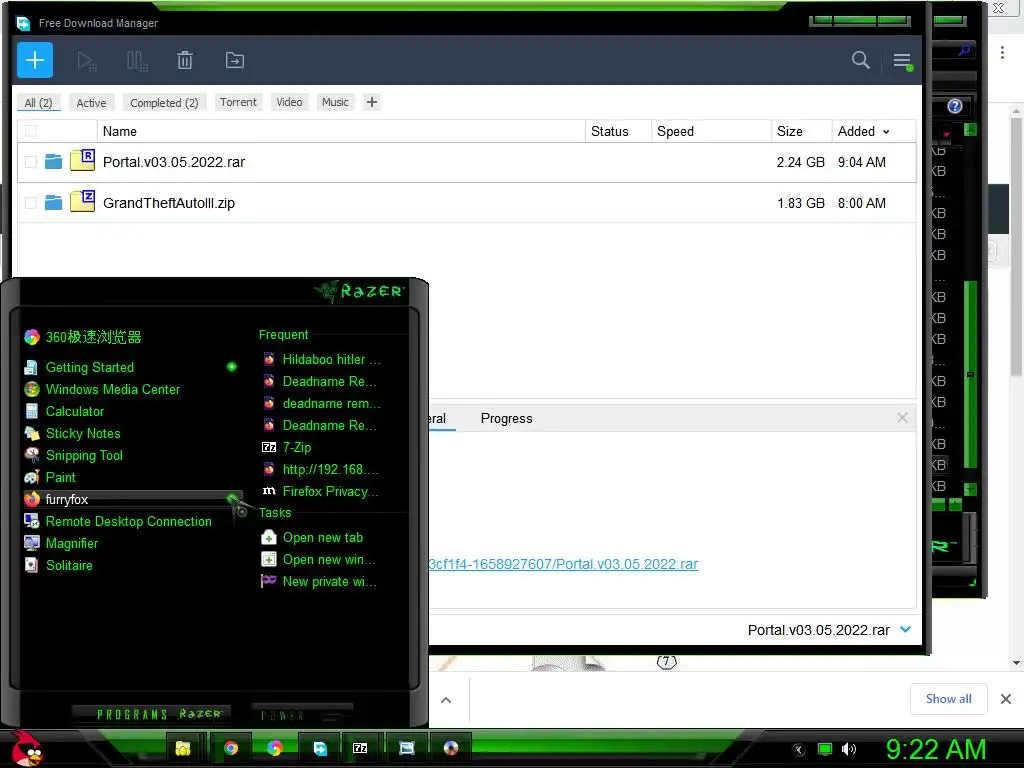1024x768 pixels.
Task: Open Firefox Privacy frequent entry
Action: point(321,491)
